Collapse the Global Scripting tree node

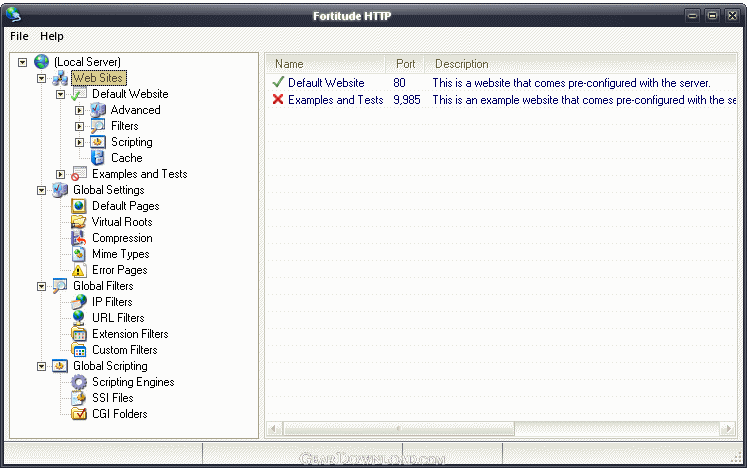pyautogui.click(x=41, y=366)
